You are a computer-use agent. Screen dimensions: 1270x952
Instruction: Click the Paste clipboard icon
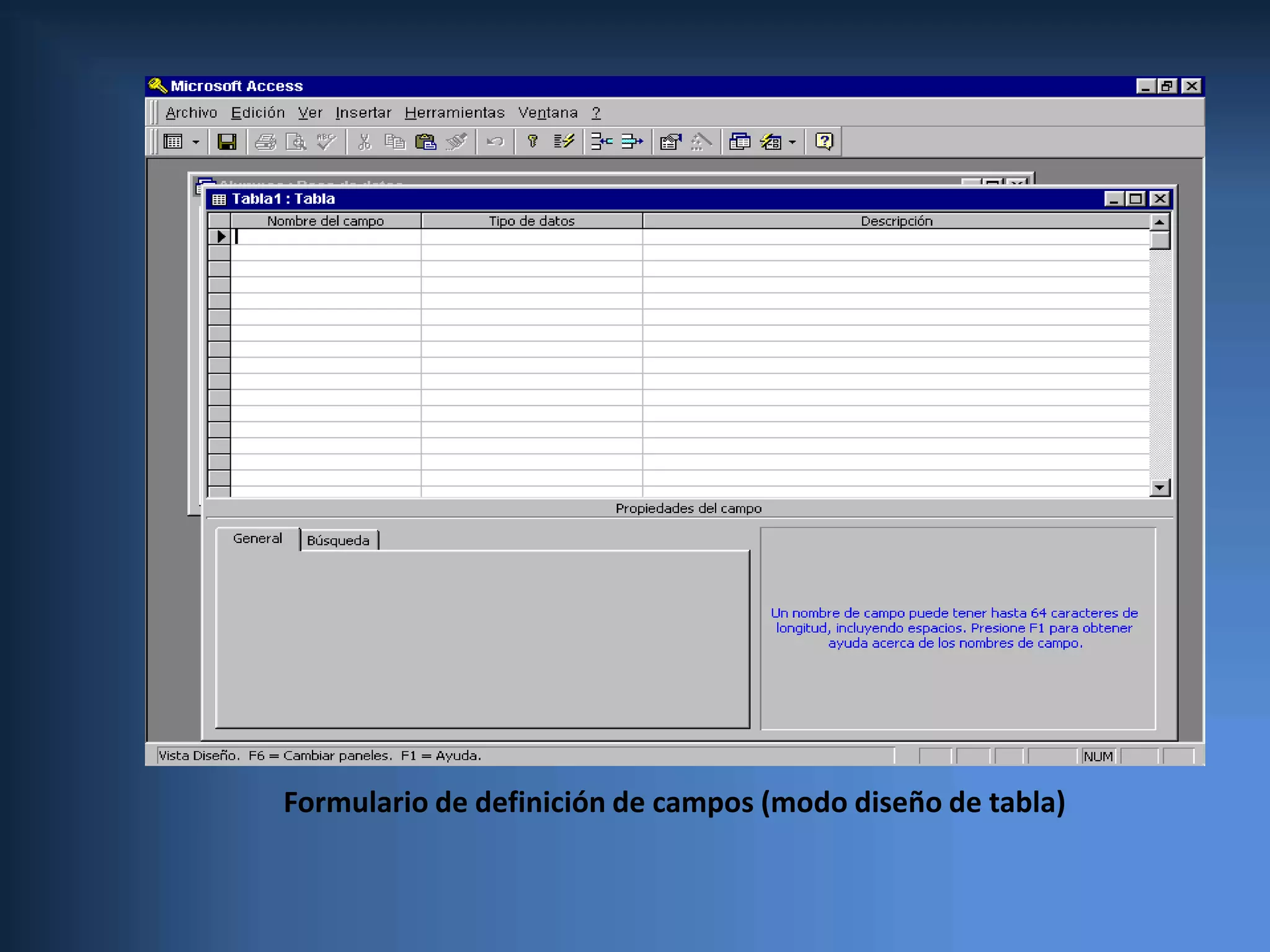point(425,142)
